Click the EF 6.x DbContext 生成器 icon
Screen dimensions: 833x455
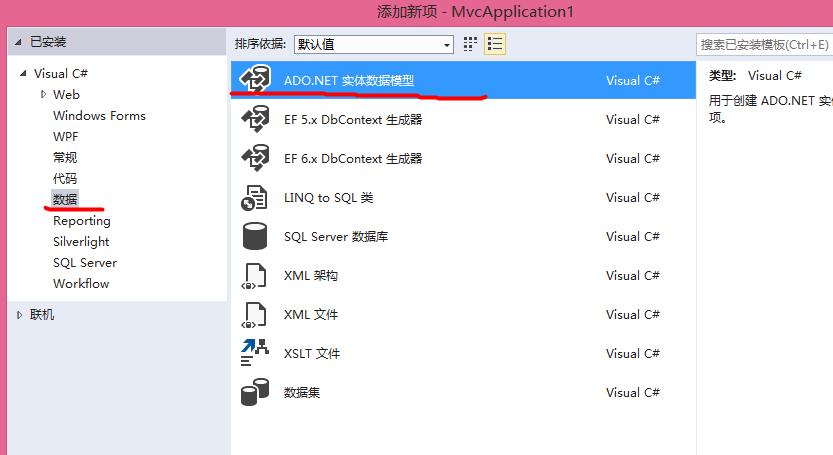[255, 158]
